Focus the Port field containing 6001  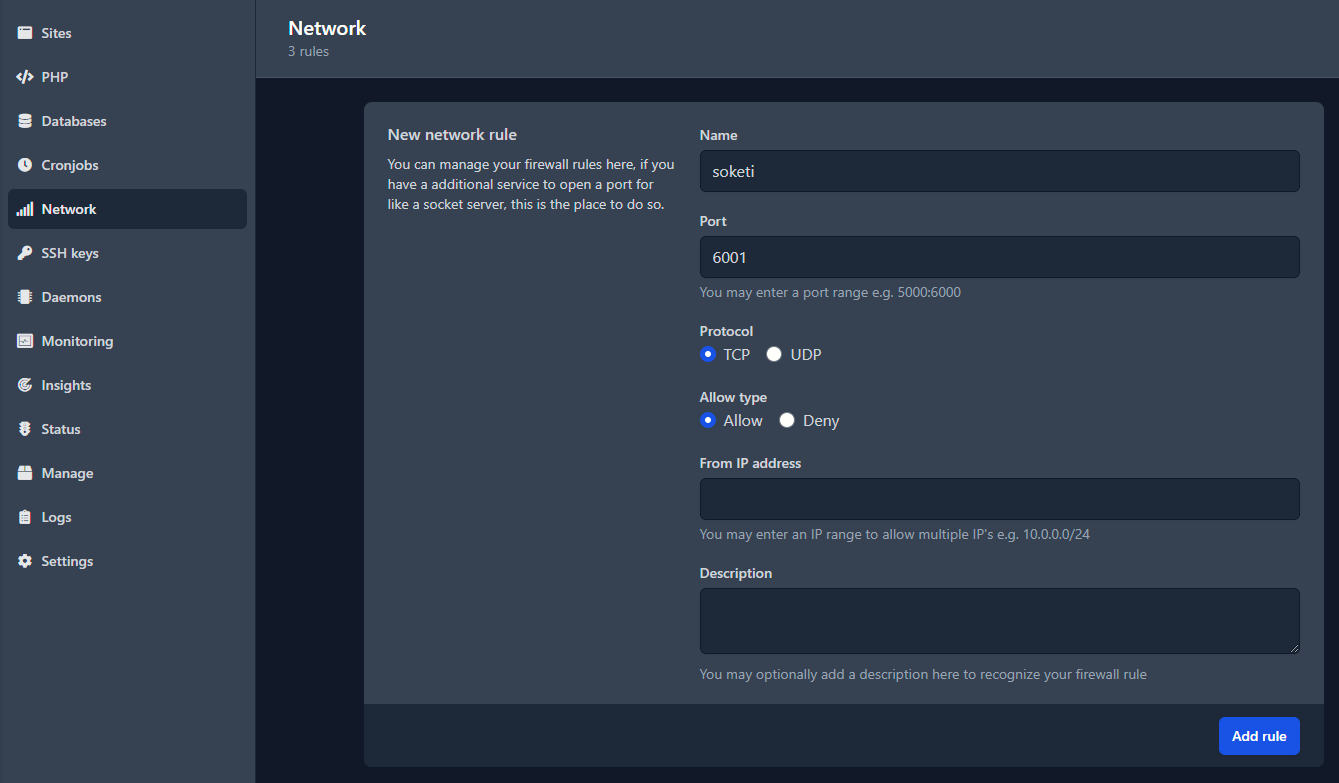(x=1000, y=257)
